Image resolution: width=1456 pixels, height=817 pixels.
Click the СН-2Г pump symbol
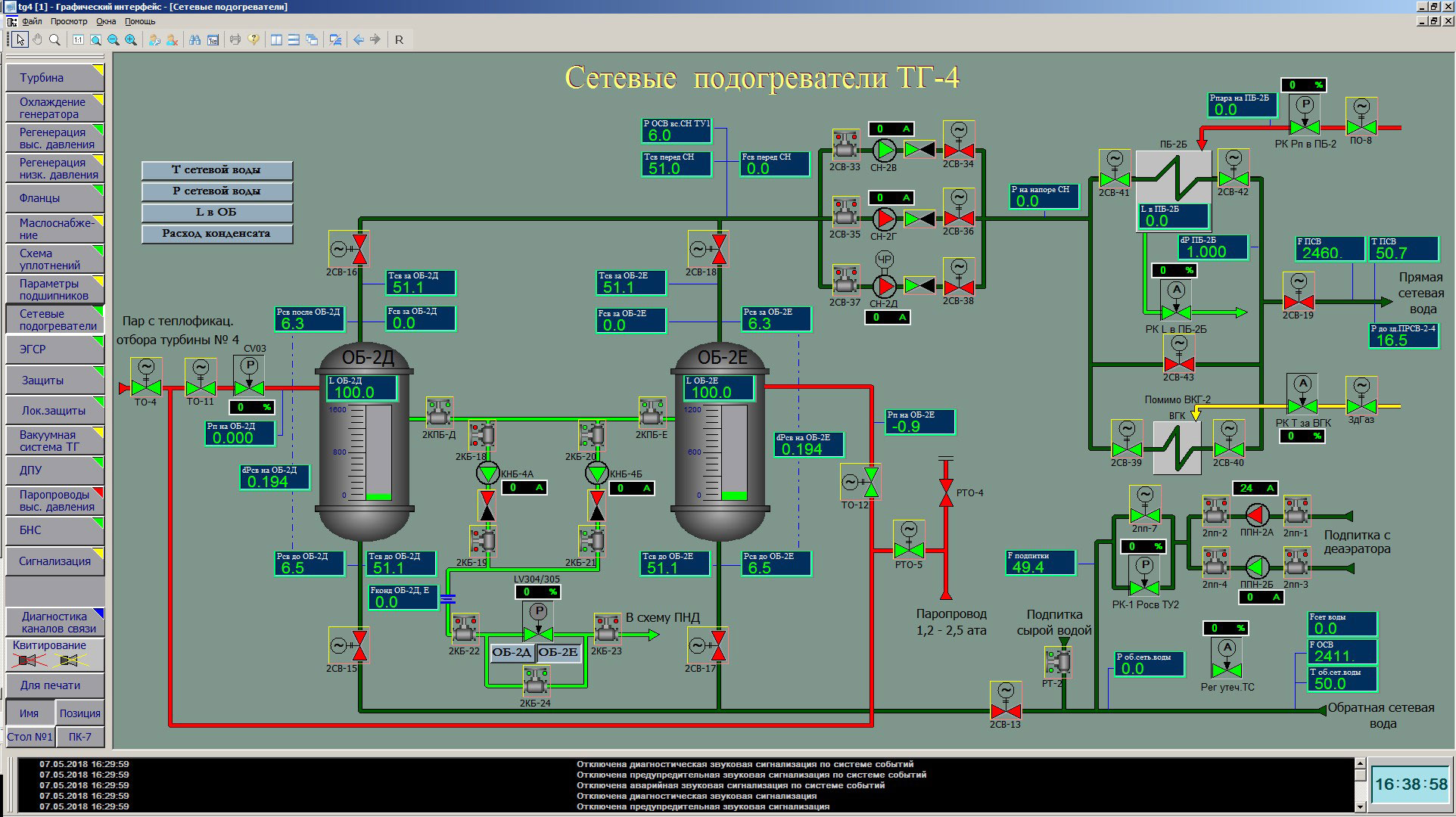[884, 219]
